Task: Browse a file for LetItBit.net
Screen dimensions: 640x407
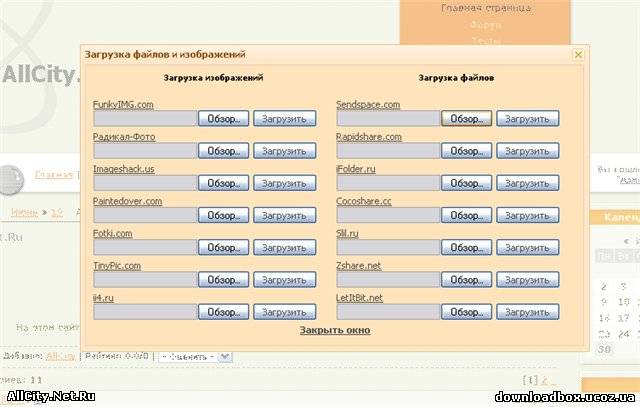Action: pyautogui.click(x=467, y=312)
